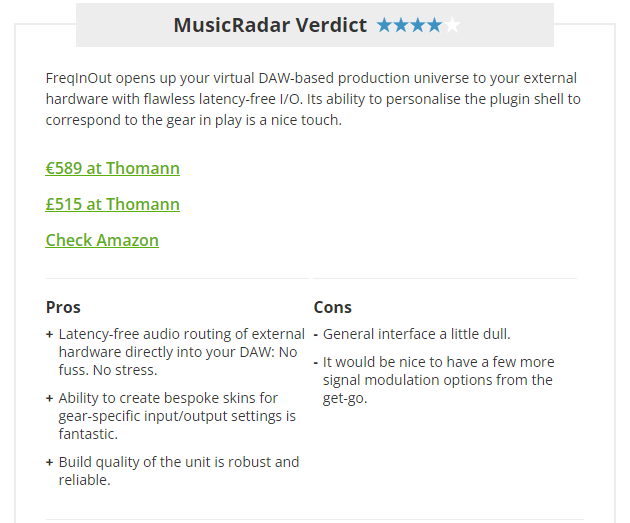
Task: Click the third blue rating star
Action: pyautogui.click(x=417, y=26)
